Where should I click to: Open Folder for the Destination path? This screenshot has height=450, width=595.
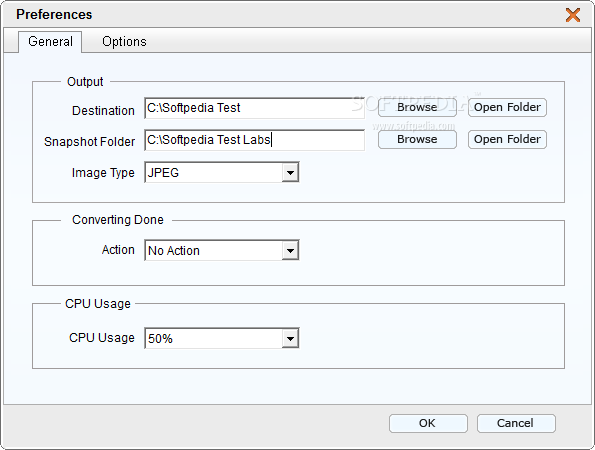coord(507,107)
